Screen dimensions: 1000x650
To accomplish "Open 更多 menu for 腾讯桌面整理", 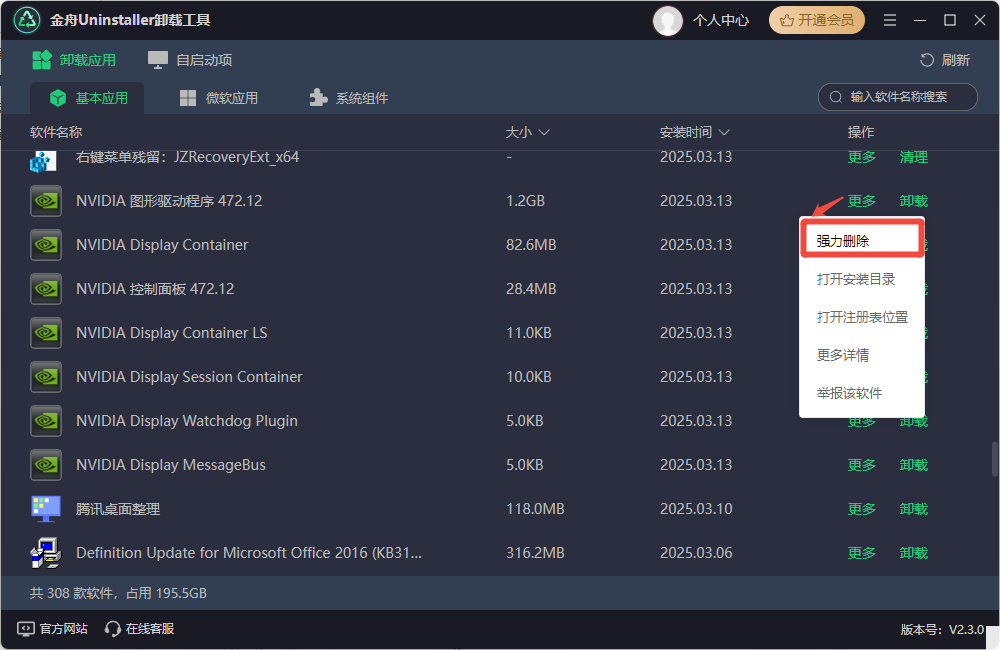I will pyautogui.click(x=861, y=509).
